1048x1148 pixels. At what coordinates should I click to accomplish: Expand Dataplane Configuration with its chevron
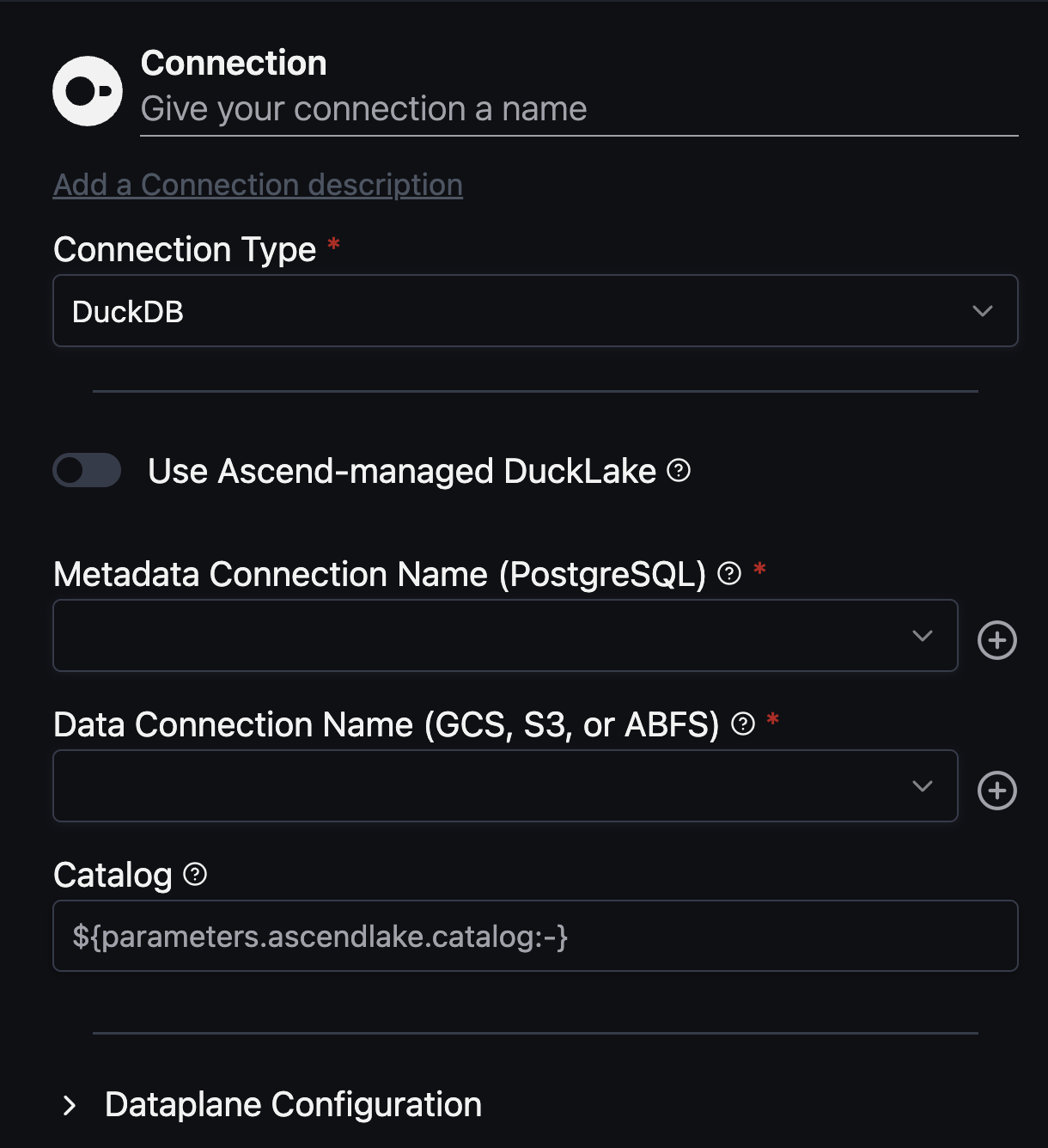[70, 1106]
